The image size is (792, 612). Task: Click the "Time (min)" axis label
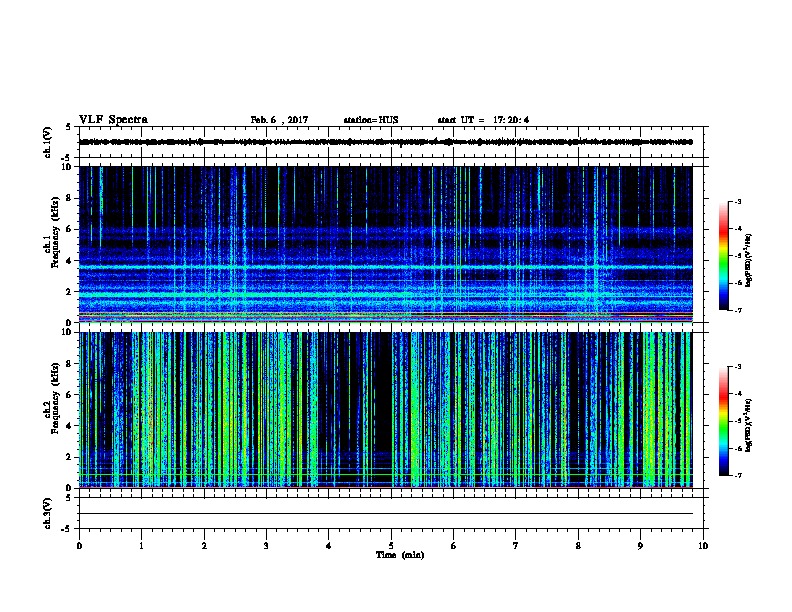400,555
